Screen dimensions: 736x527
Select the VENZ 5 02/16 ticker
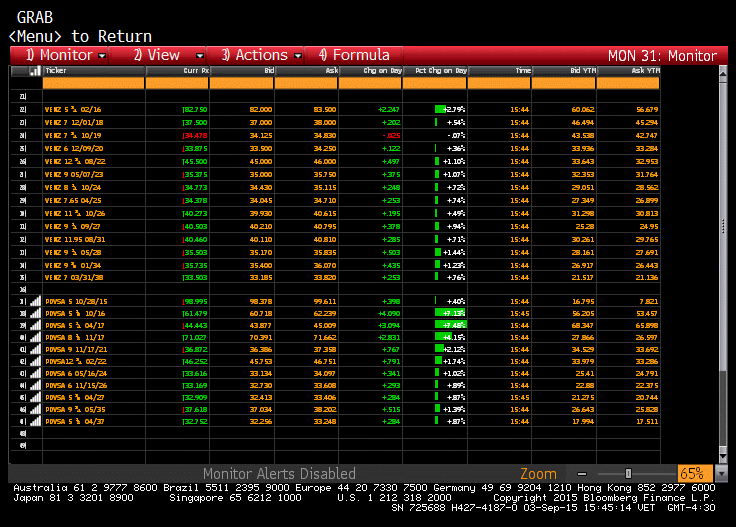tap(73, 109)
